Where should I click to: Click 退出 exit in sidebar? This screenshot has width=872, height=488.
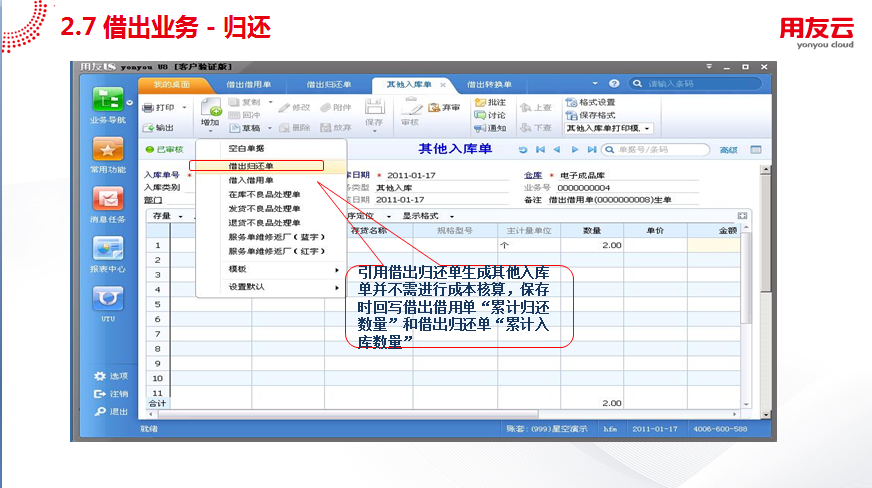(111, 412)
